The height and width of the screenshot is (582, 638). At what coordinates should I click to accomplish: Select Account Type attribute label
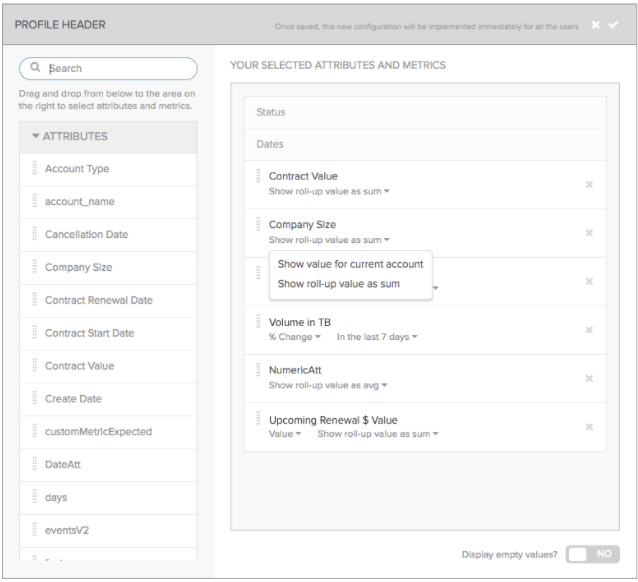point(77,168)
